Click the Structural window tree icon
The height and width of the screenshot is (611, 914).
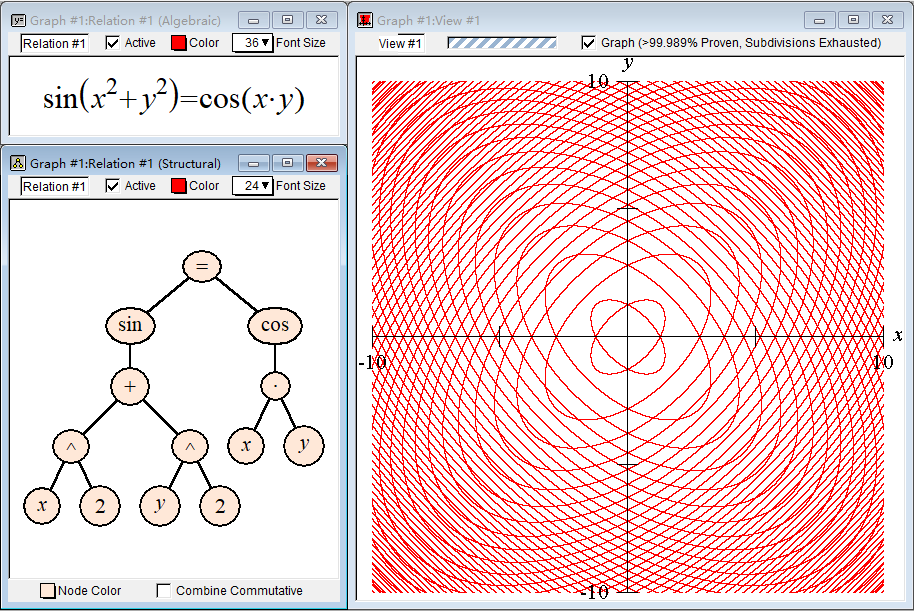coord(17,163)
